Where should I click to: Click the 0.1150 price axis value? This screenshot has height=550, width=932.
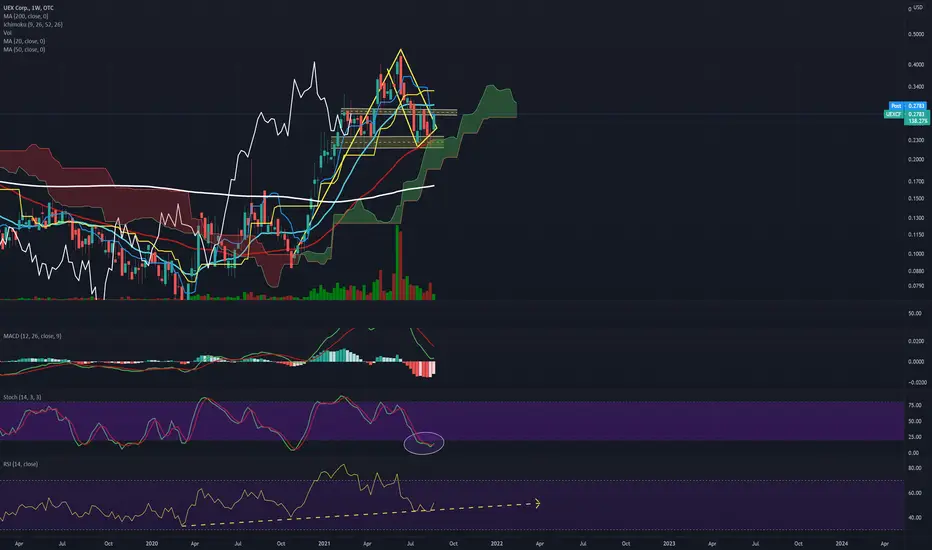click(916, 235)
